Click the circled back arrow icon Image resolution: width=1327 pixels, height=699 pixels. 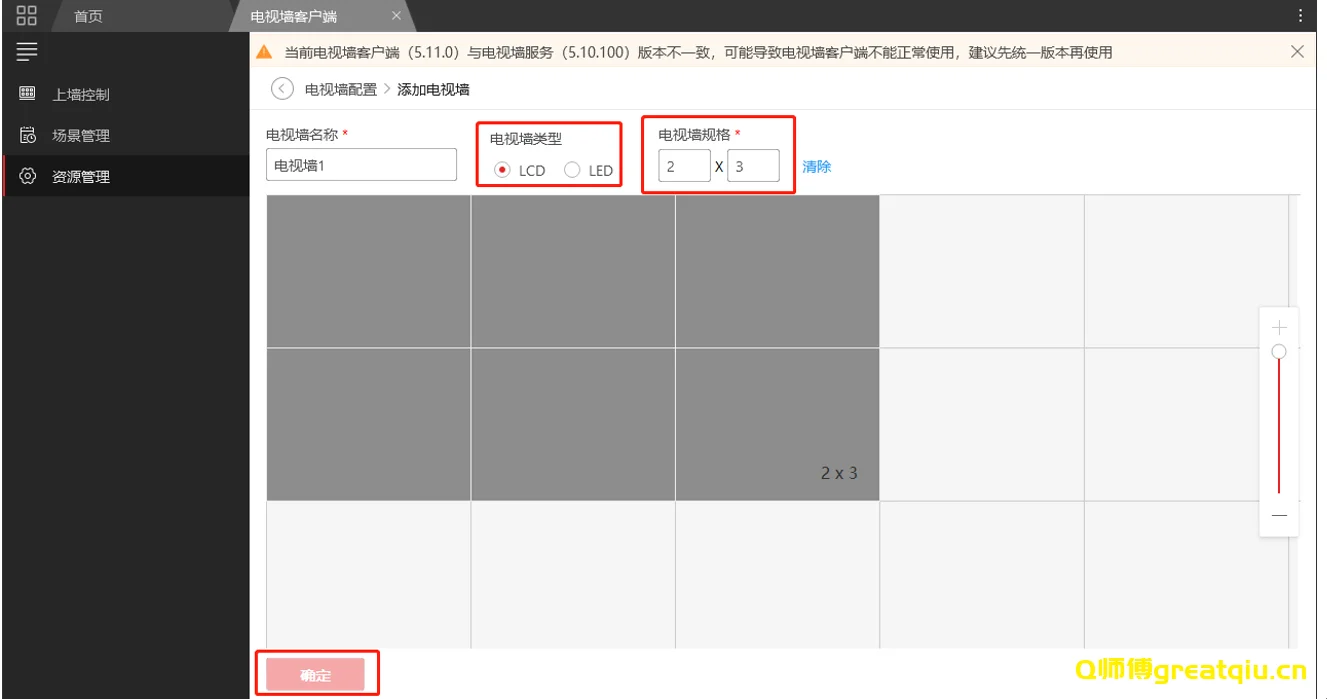(x=282, y=89)
